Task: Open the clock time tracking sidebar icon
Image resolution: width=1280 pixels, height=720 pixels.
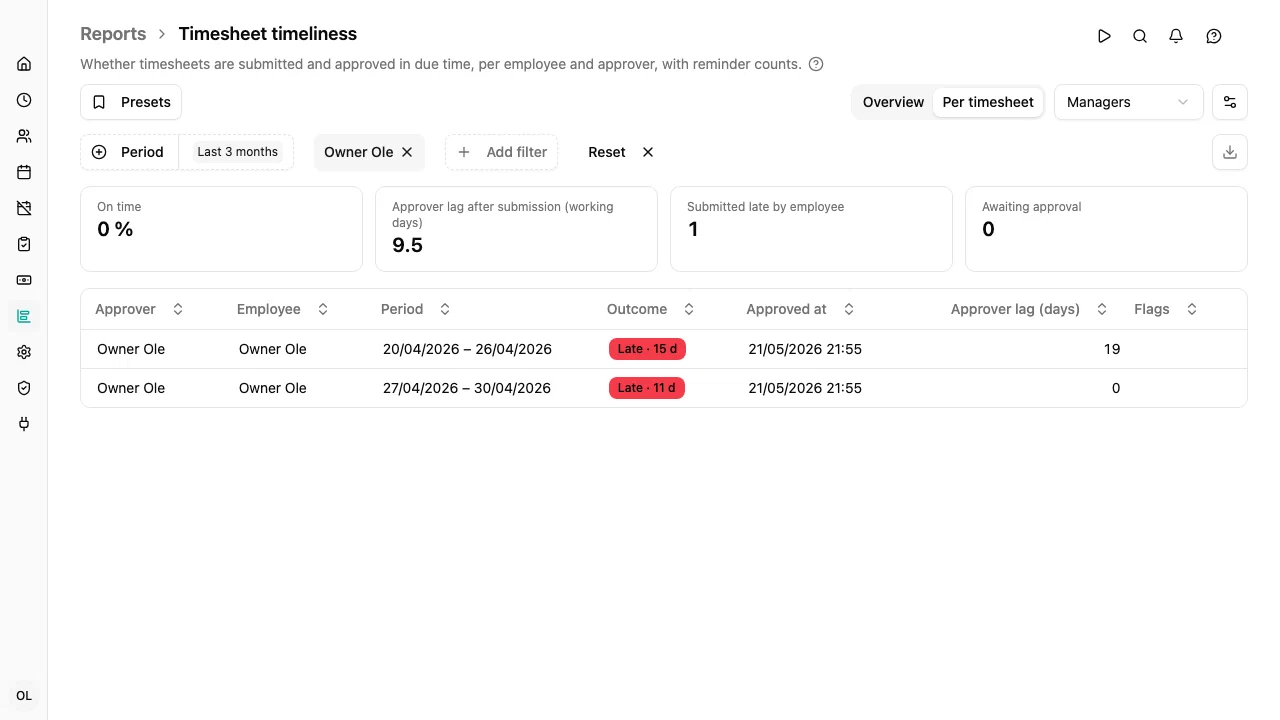Action: [24, 100]
